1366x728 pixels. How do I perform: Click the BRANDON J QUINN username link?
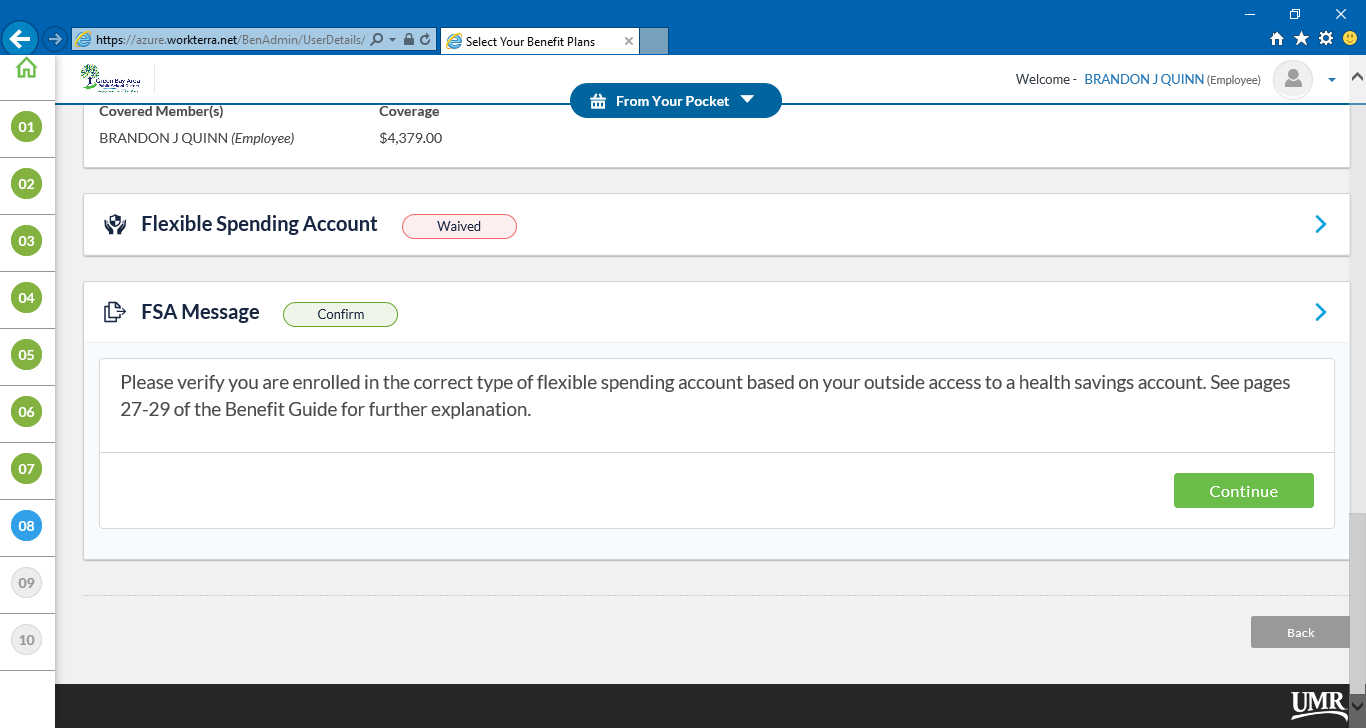tap(1143, 80)
